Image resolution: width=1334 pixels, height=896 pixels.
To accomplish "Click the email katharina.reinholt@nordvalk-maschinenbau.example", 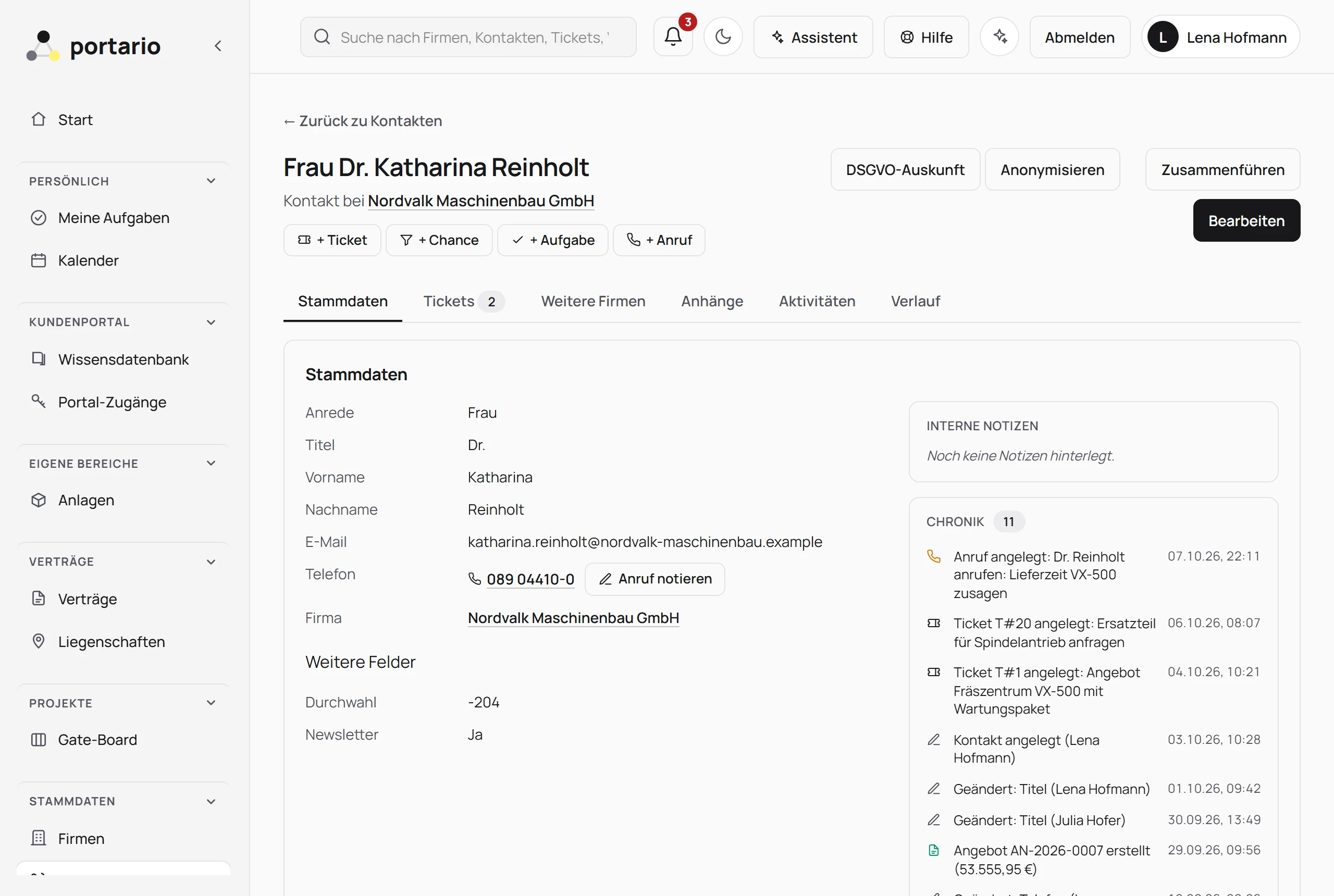I will pyautogui.click(x=645, y=542).
